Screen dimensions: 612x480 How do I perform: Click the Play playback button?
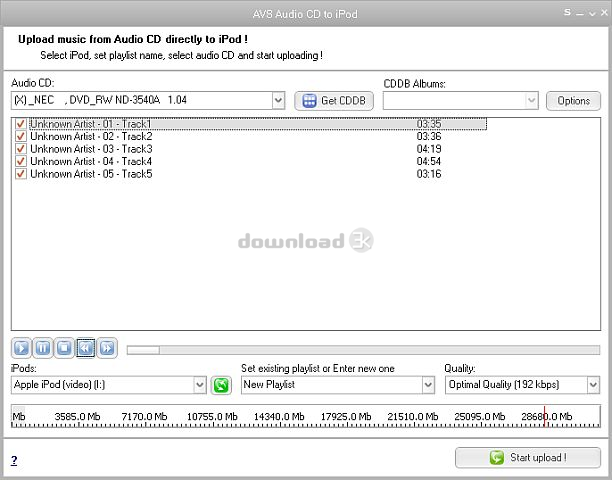click(21, 347)
